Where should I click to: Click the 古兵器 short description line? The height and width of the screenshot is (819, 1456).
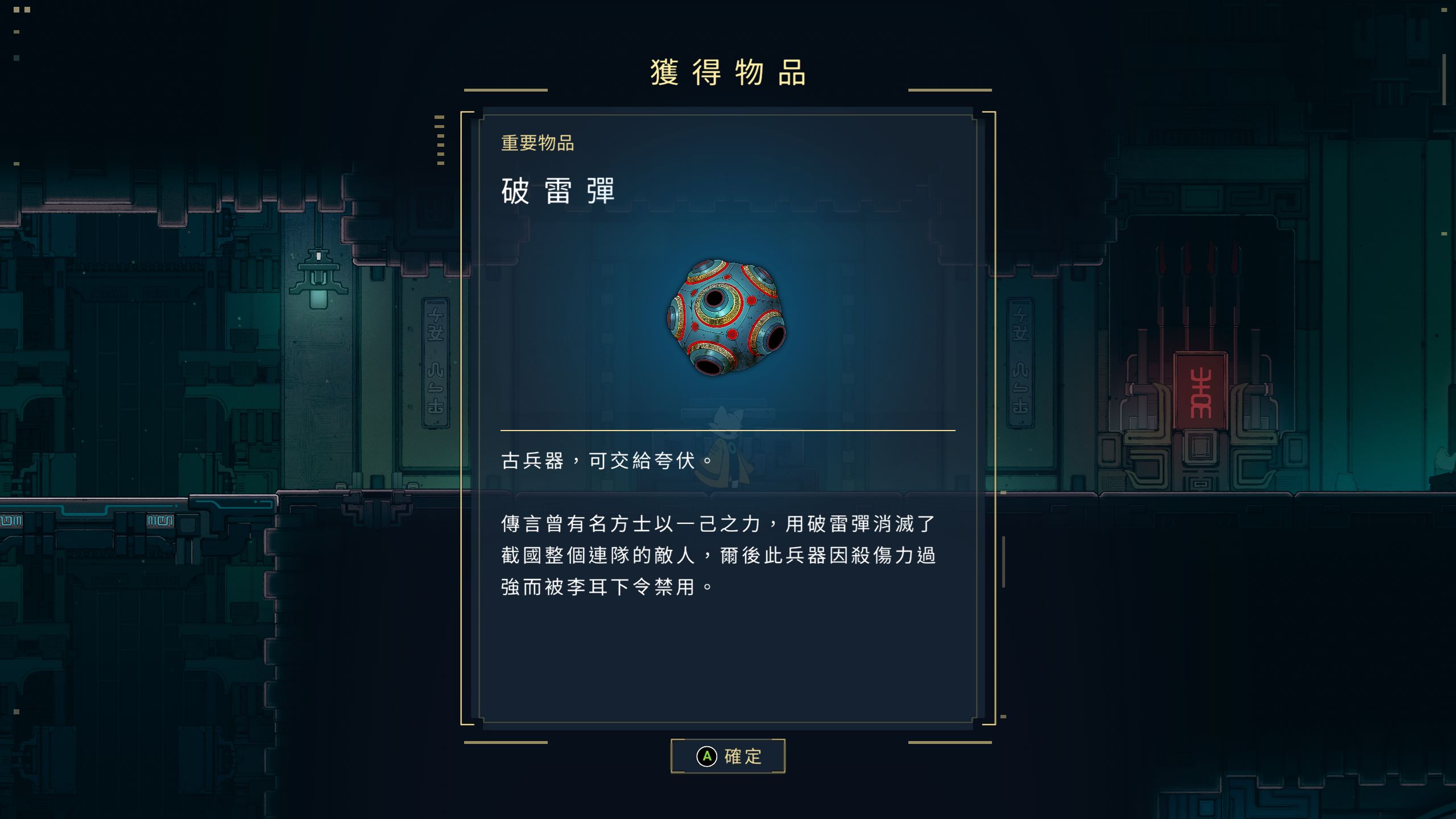pyautogui.click(x=607, y=461)
